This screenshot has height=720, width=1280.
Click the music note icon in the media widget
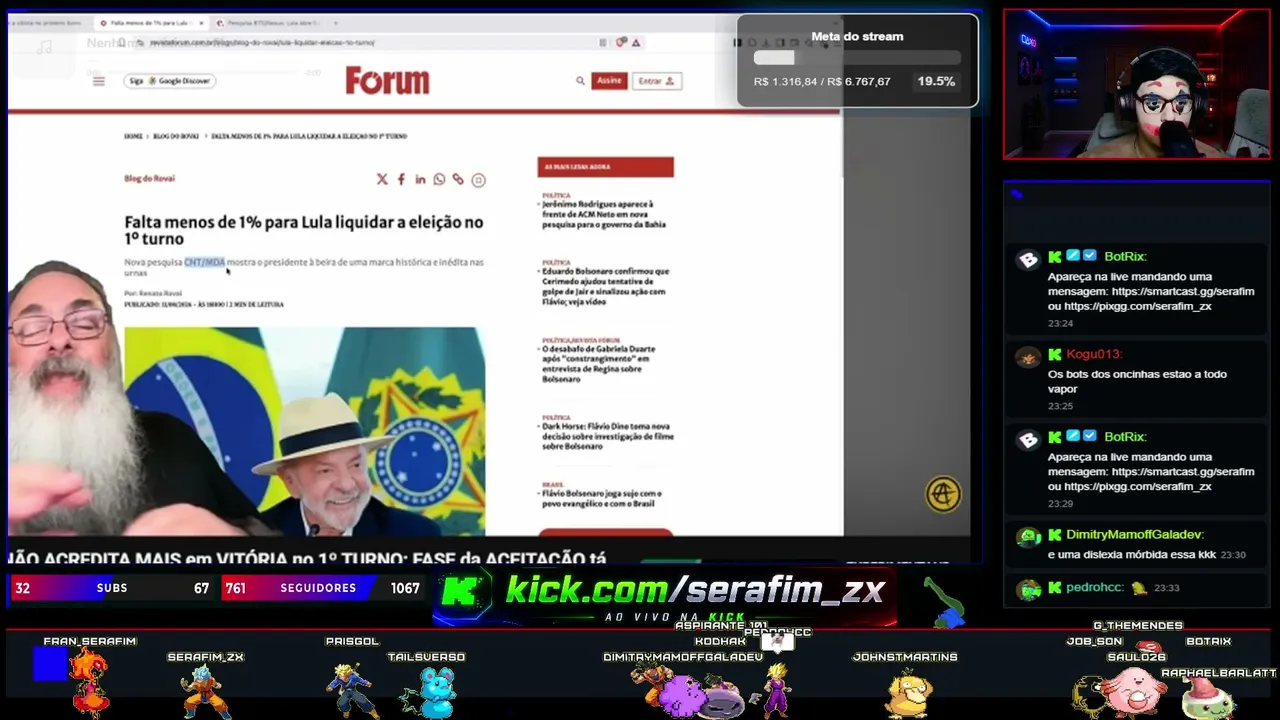(x=44, y=47)
